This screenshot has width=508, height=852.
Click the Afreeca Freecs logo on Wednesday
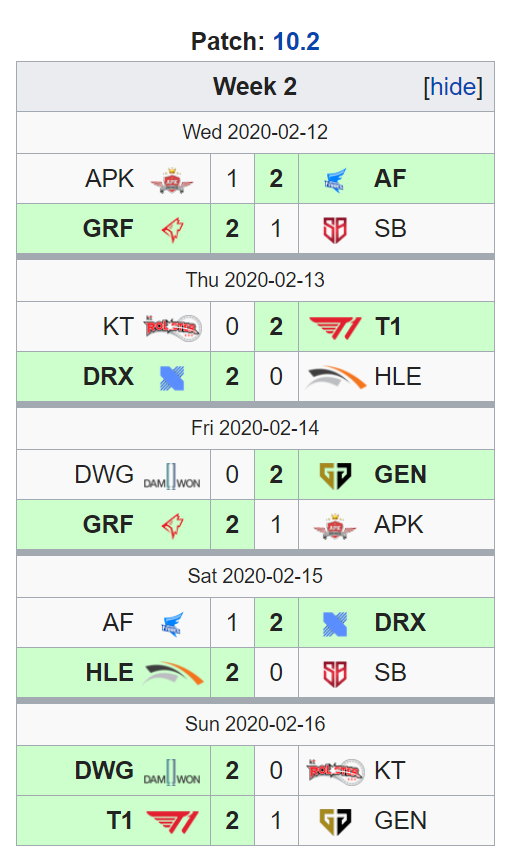tap(335, 180)
